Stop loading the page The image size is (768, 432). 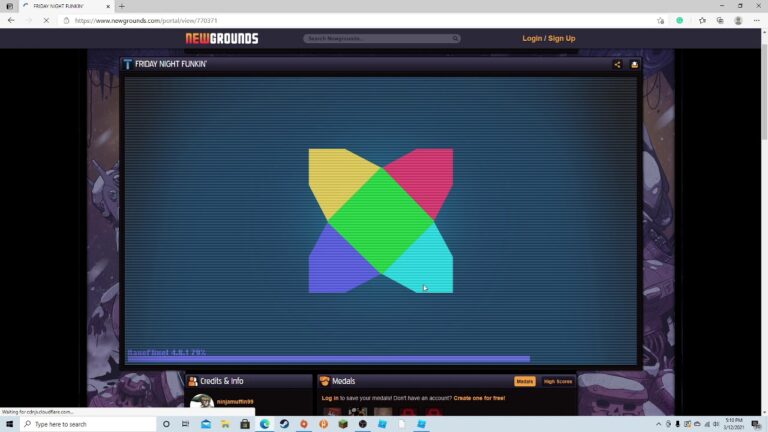coord(46,20)
